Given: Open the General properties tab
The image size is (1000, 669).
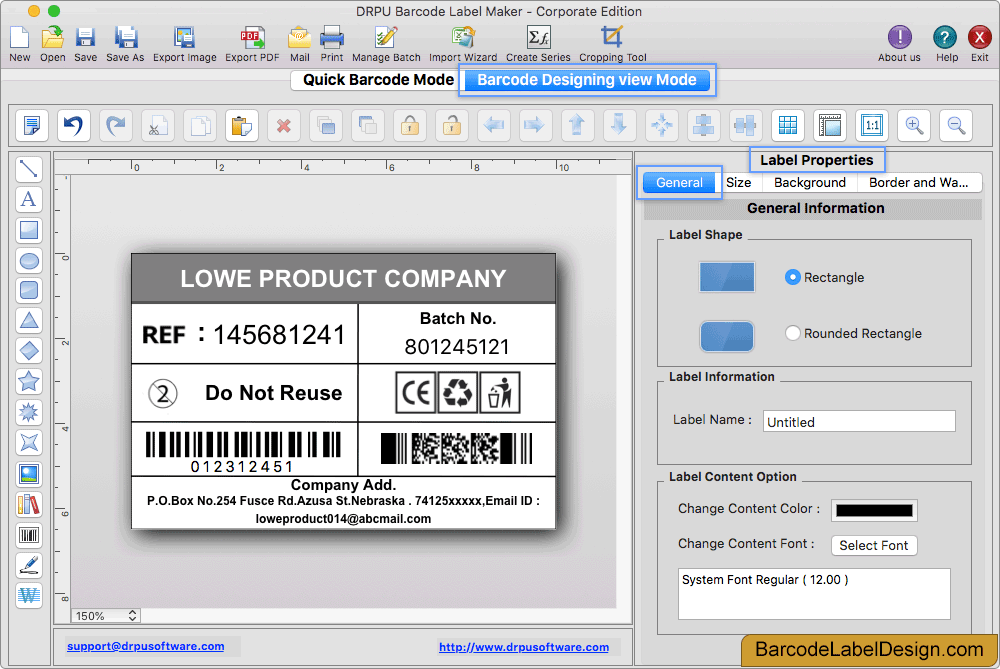Looking at the screenshot, I should [x=679, y=182].
